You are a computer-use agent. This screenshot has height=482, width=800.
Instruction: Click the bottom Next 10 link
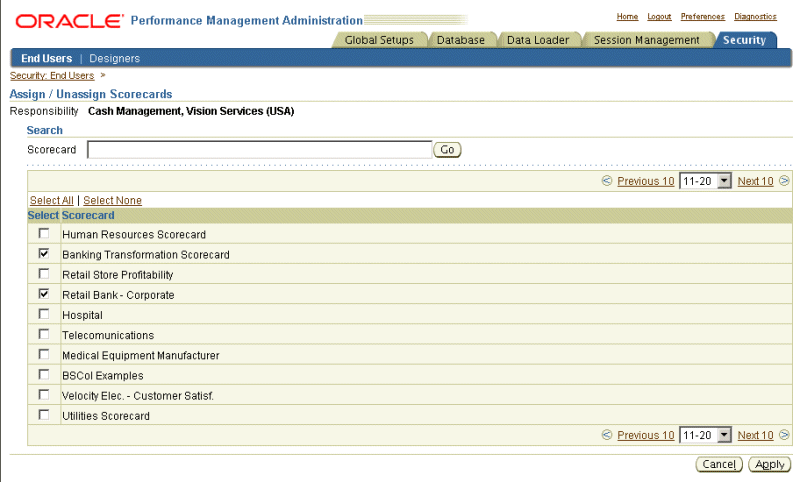pos(755,435)
